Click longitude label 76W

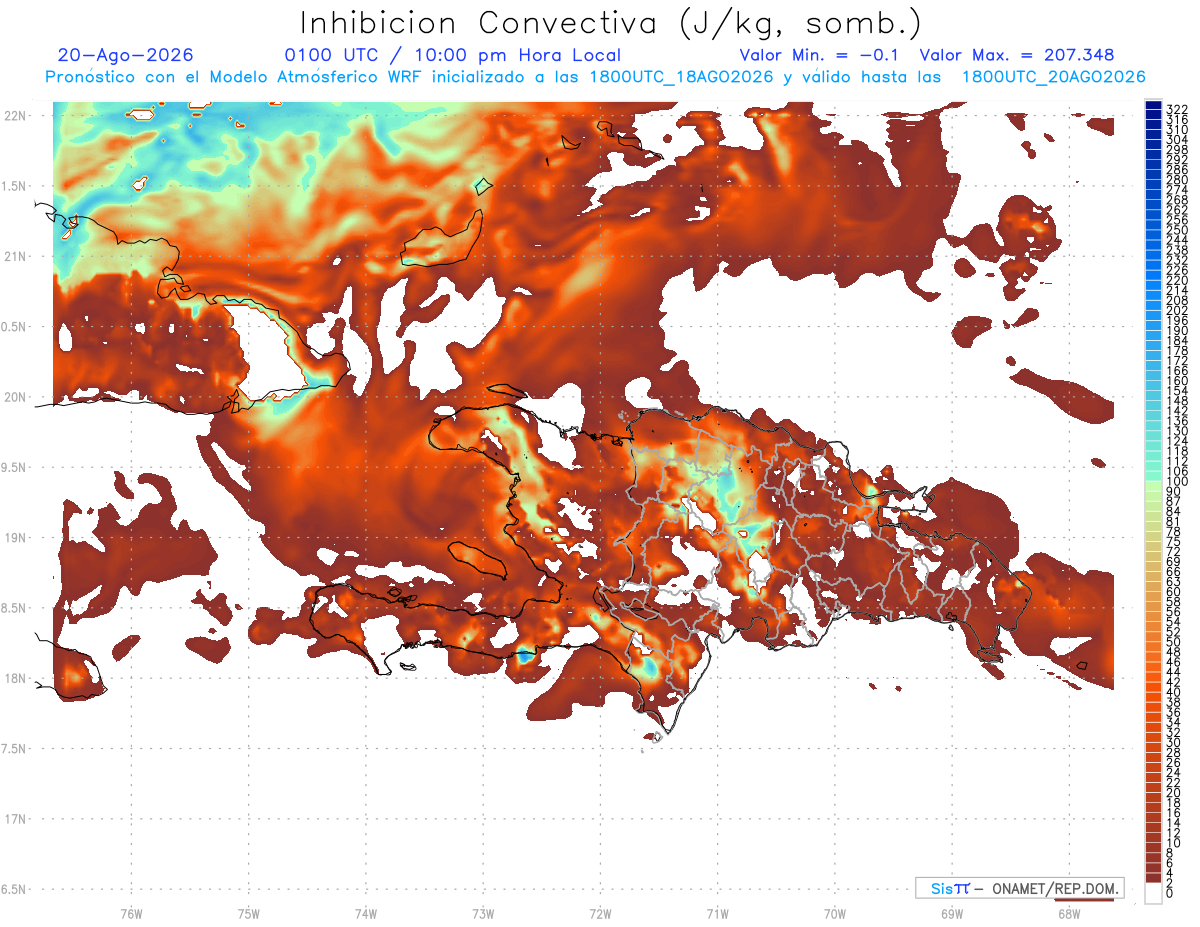pos(131,913)
